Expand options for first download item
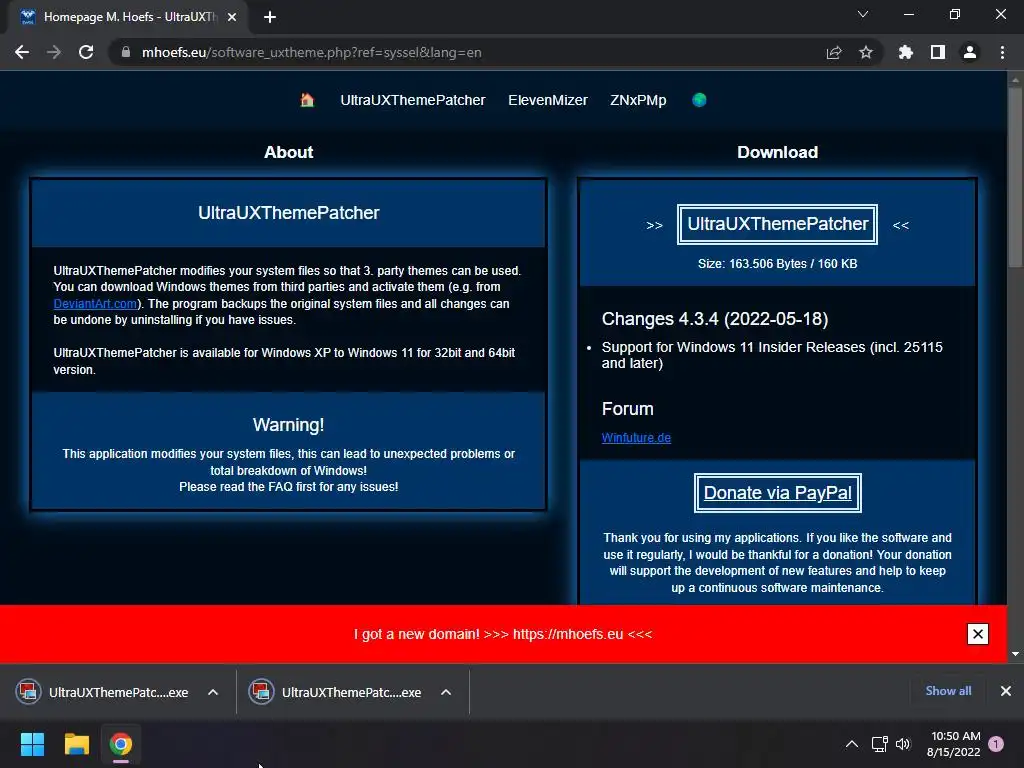The image size is (1024, 768). click(213, 692)
